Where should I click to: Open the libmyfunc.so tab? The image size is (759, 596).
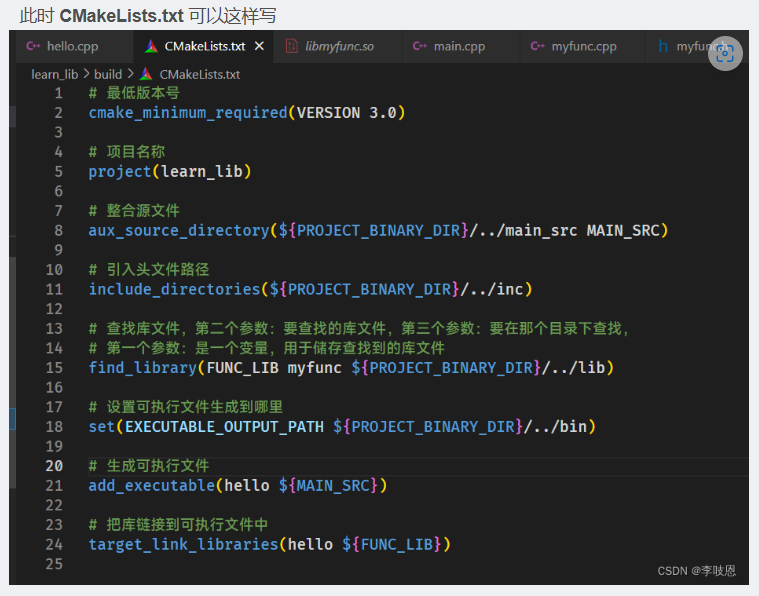point(338,46)
